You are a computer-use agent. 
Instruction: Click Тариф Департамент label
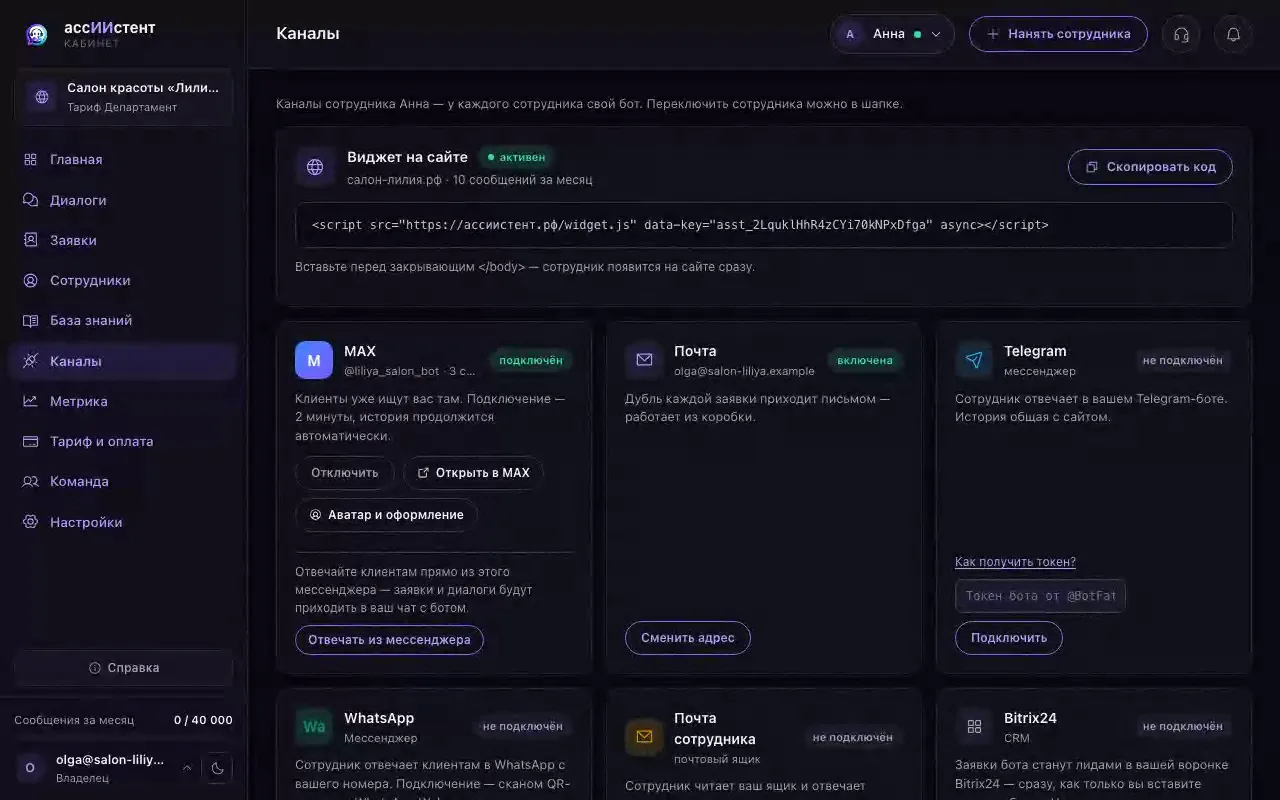pos(122,107)
